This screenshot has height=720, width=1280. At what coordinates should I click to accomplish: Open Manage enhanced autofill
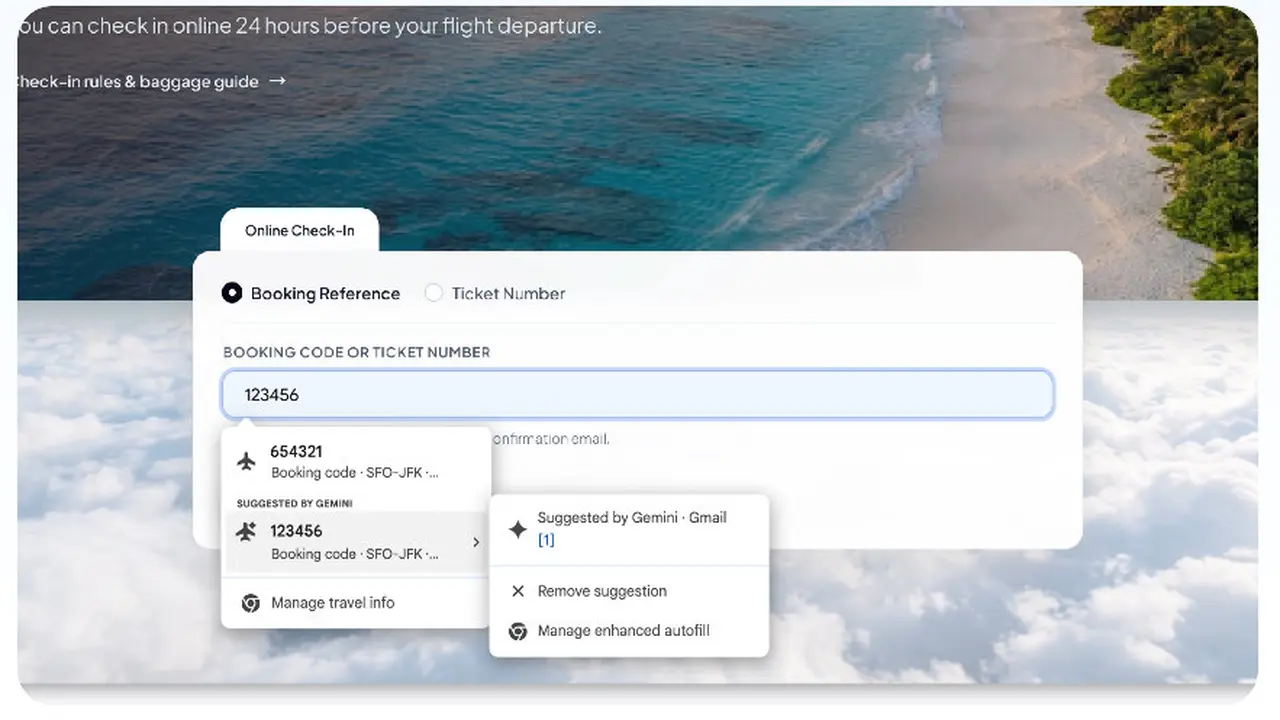pos(629,631)
